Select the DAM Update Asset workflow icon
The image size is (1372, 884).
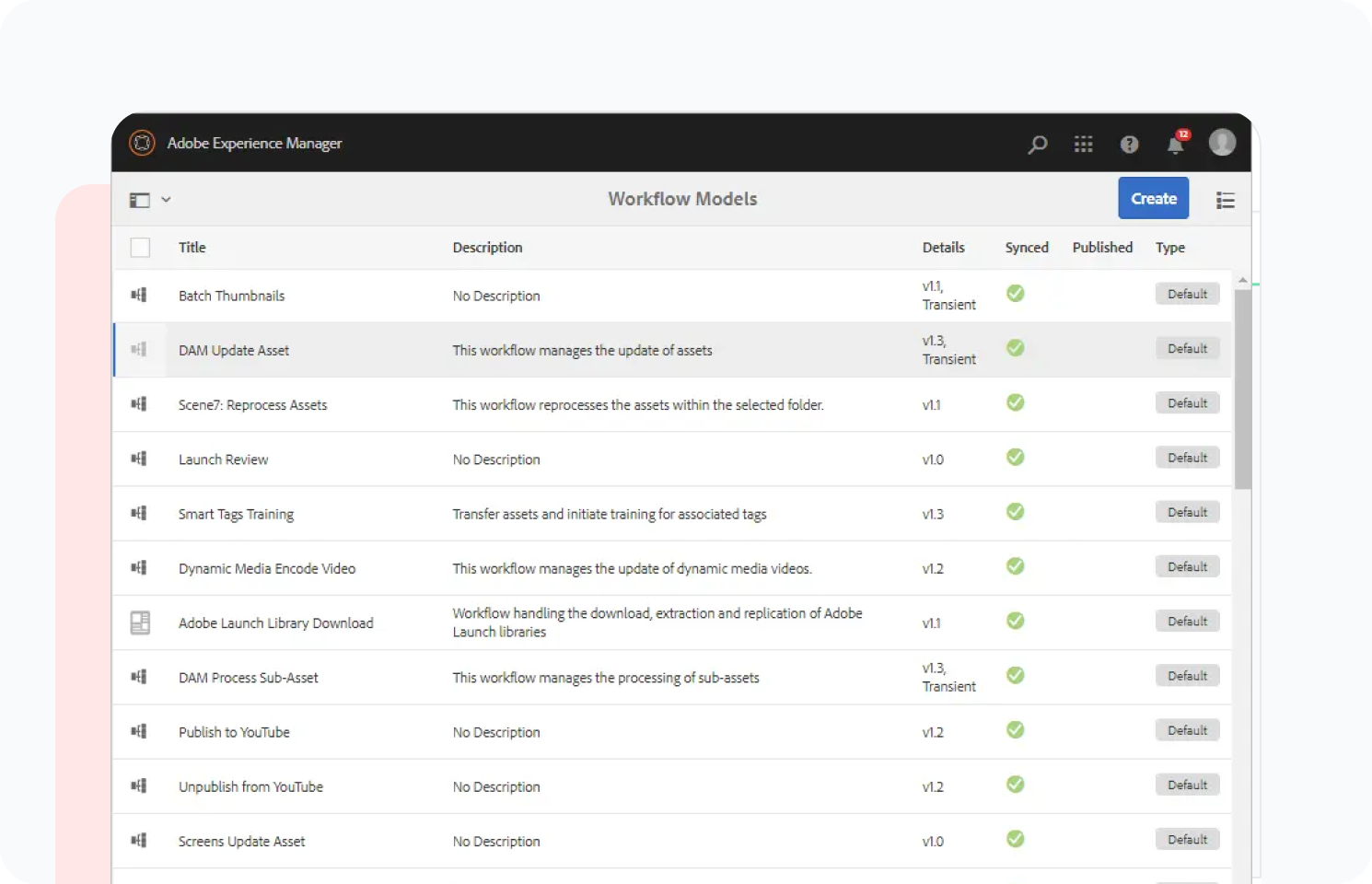tap(139, 349)
